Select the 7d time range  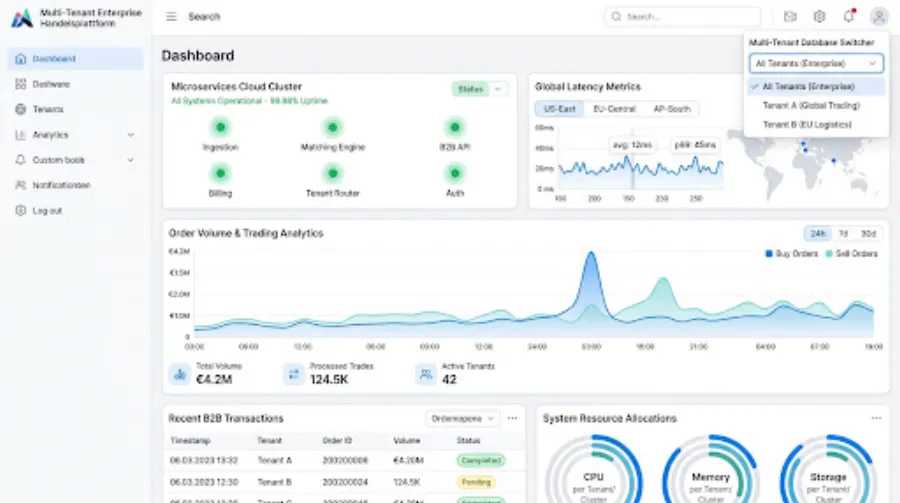click(843, 234)
